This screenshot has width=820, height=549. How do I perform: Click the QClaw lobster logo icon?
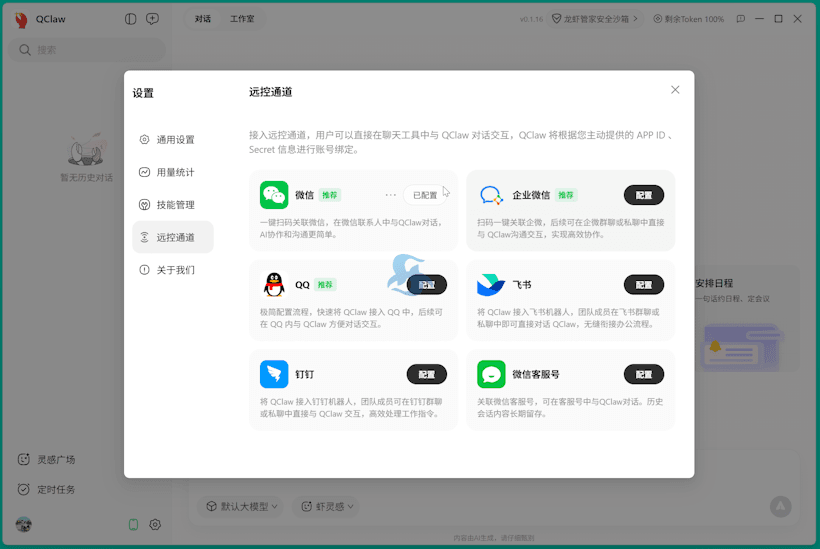pyautogui.click(x=21, y=19)
